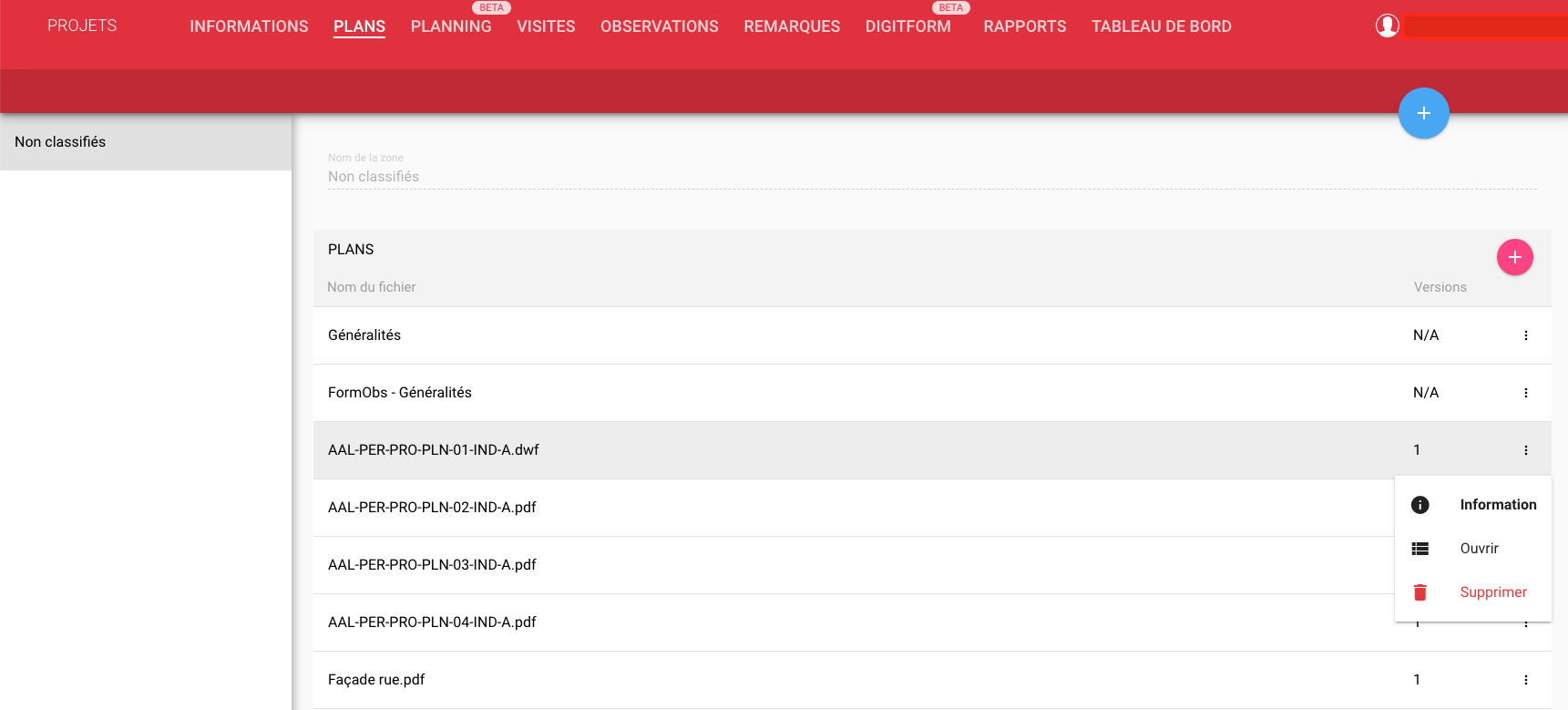
Task: Go to the OBSERVATIONS tab
Action: [659, 26]
